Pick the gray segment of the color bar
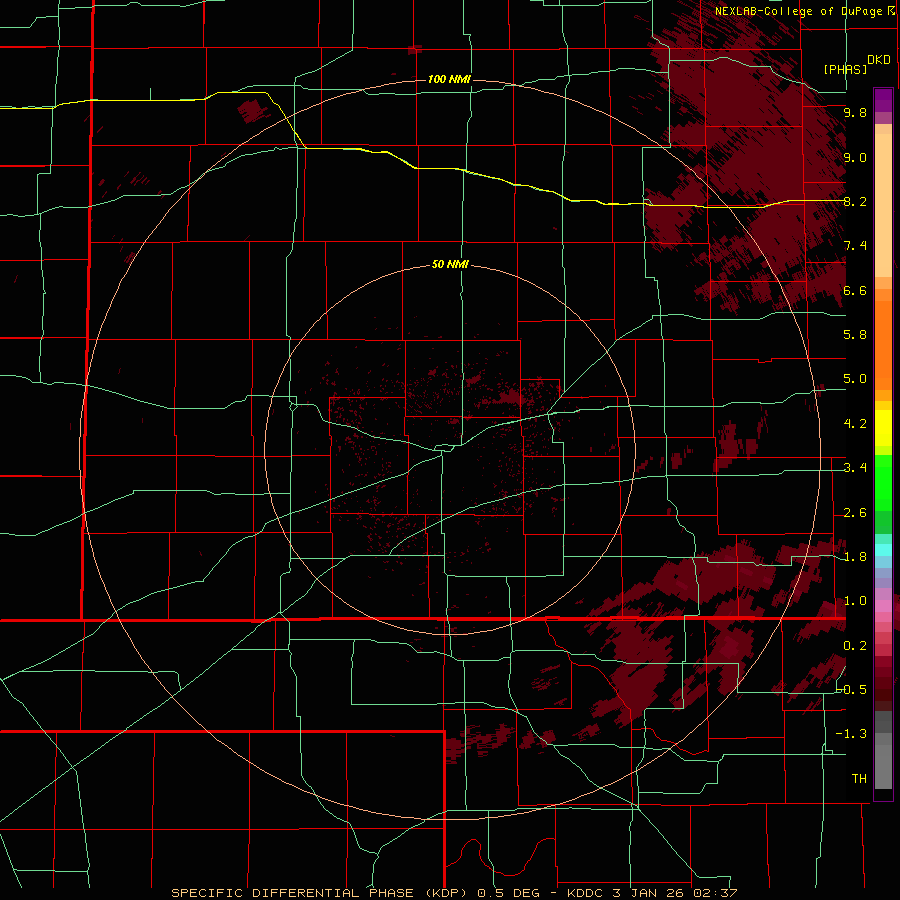Viewport: 900px width, 900px height. [x=883, y=752]
